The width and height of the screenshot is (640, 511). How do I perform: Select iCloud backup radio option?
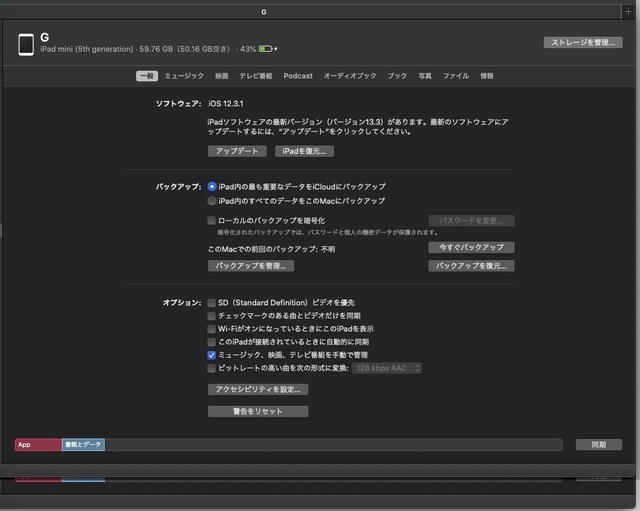[x=212, y=187]
